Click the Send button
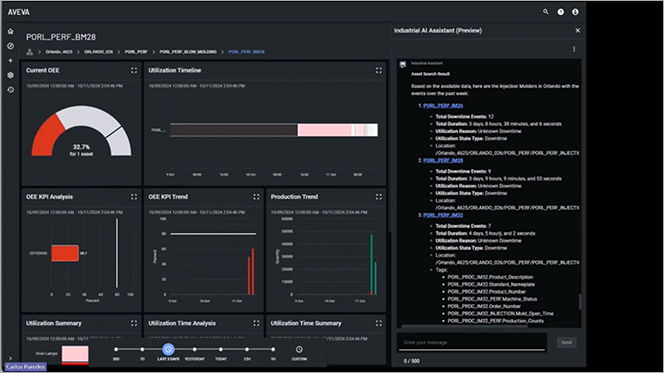Image resolution: width=664 pixels, height=373 pixels. point(566,342)
